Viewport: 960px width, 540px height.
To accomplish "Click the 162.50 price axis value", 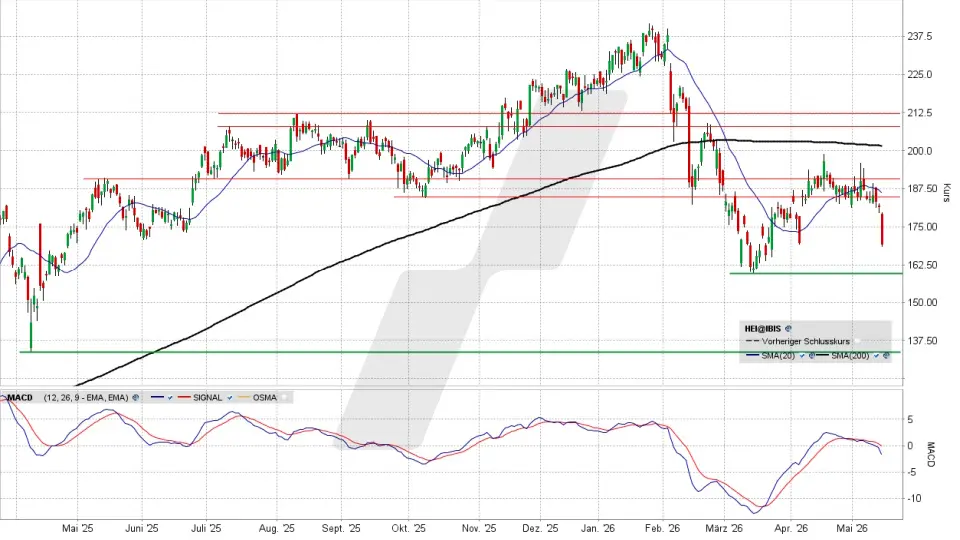I will tap(922, 265).
